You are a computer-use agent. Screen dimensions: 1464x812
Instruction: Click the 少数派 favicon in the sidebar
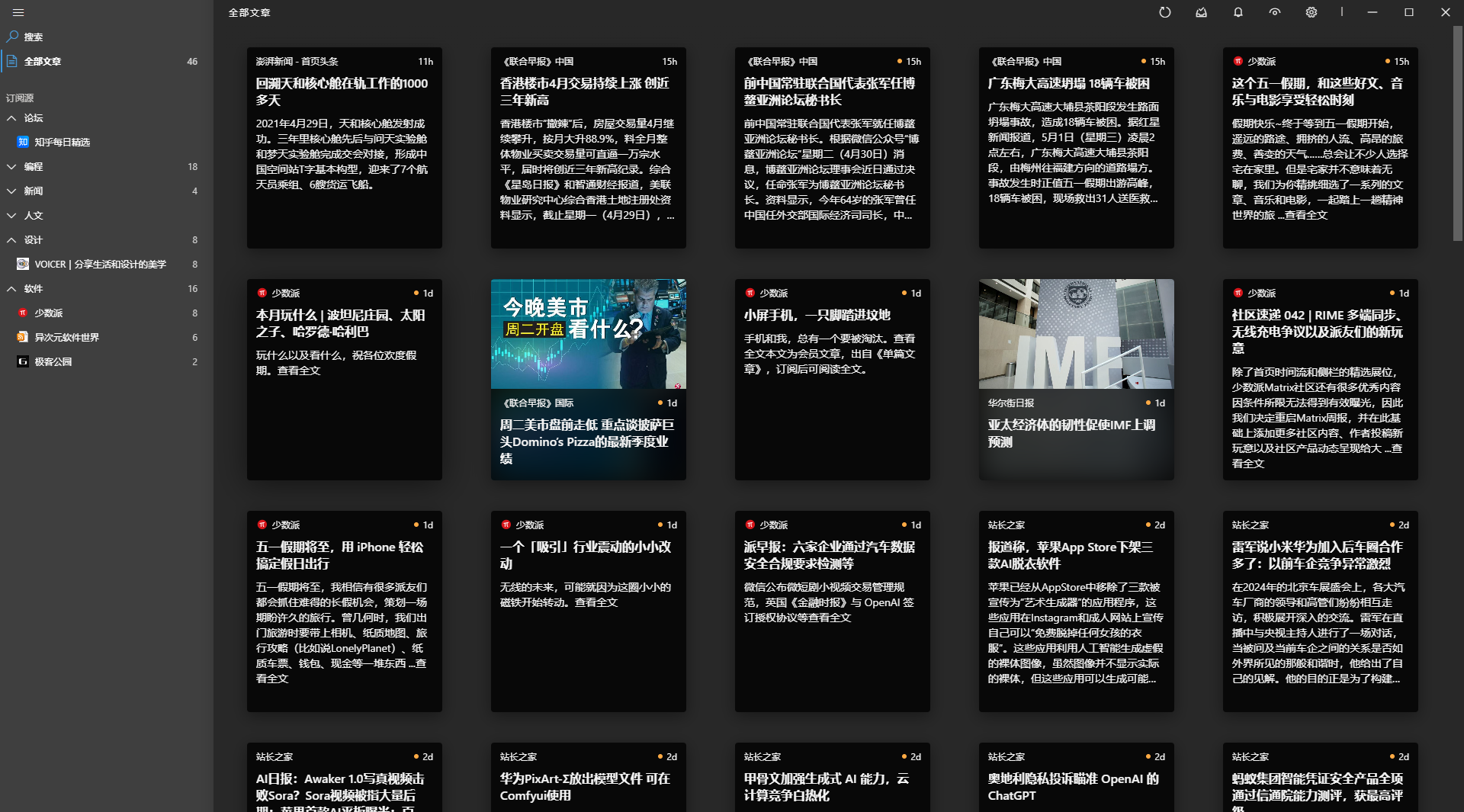(23, 313)
